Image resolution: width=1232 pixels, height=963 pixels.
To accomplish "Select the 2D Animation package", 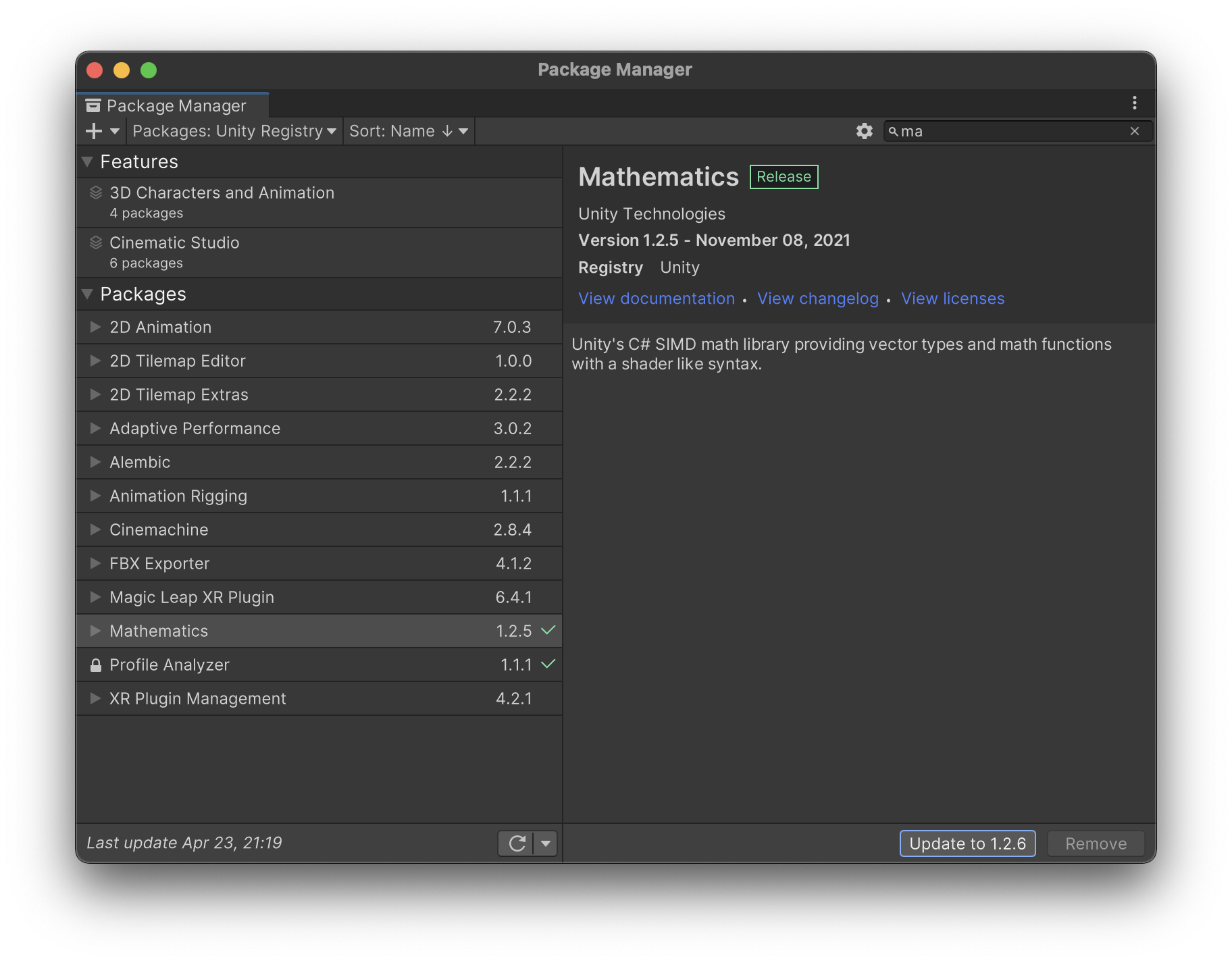I will [319, 327].
